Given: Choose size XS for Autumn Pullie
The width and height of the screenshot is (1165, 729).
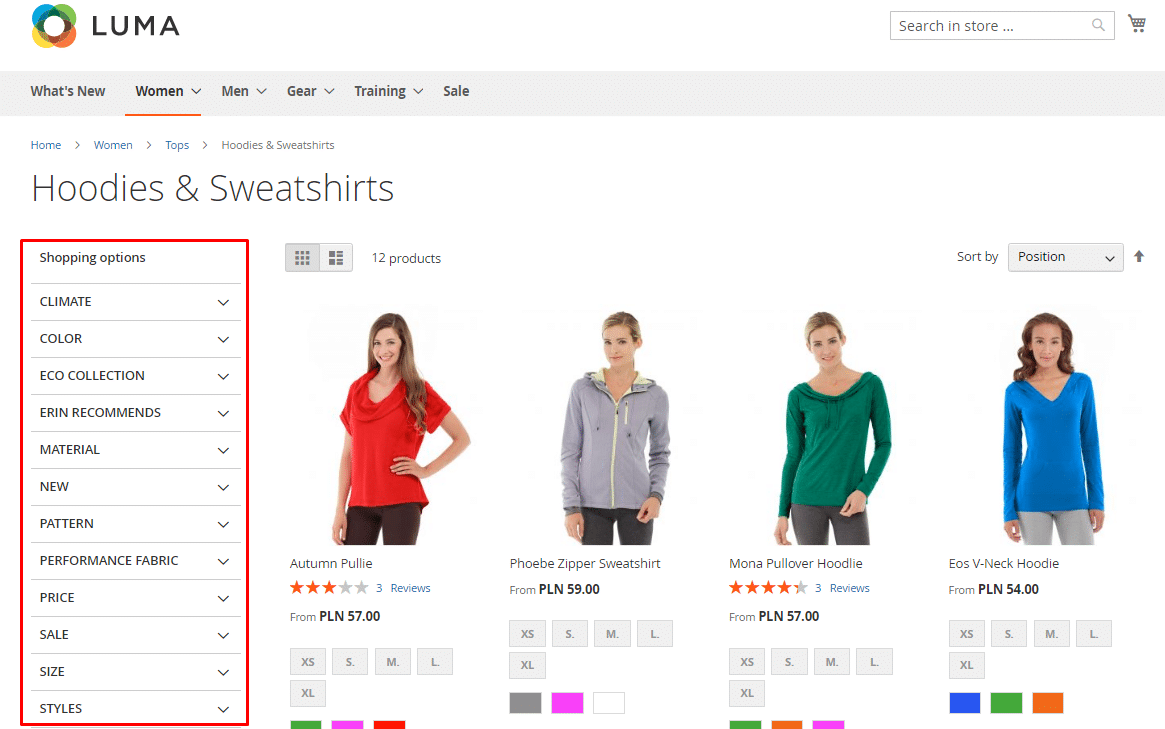Looking at the screenshot, I should [308, 661].
